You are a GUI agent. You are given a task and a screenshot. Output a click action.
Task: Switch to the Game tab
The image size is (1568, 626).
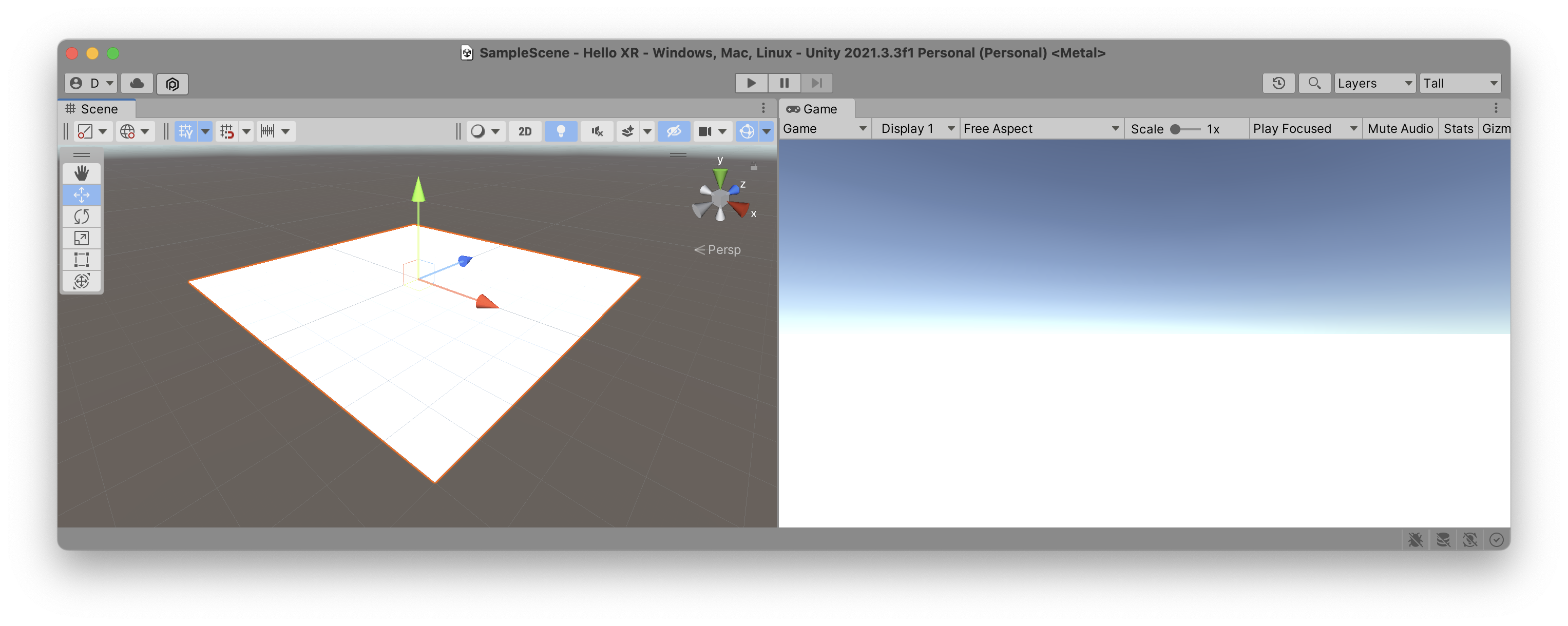pyautogui.click(x=816, y=109)
